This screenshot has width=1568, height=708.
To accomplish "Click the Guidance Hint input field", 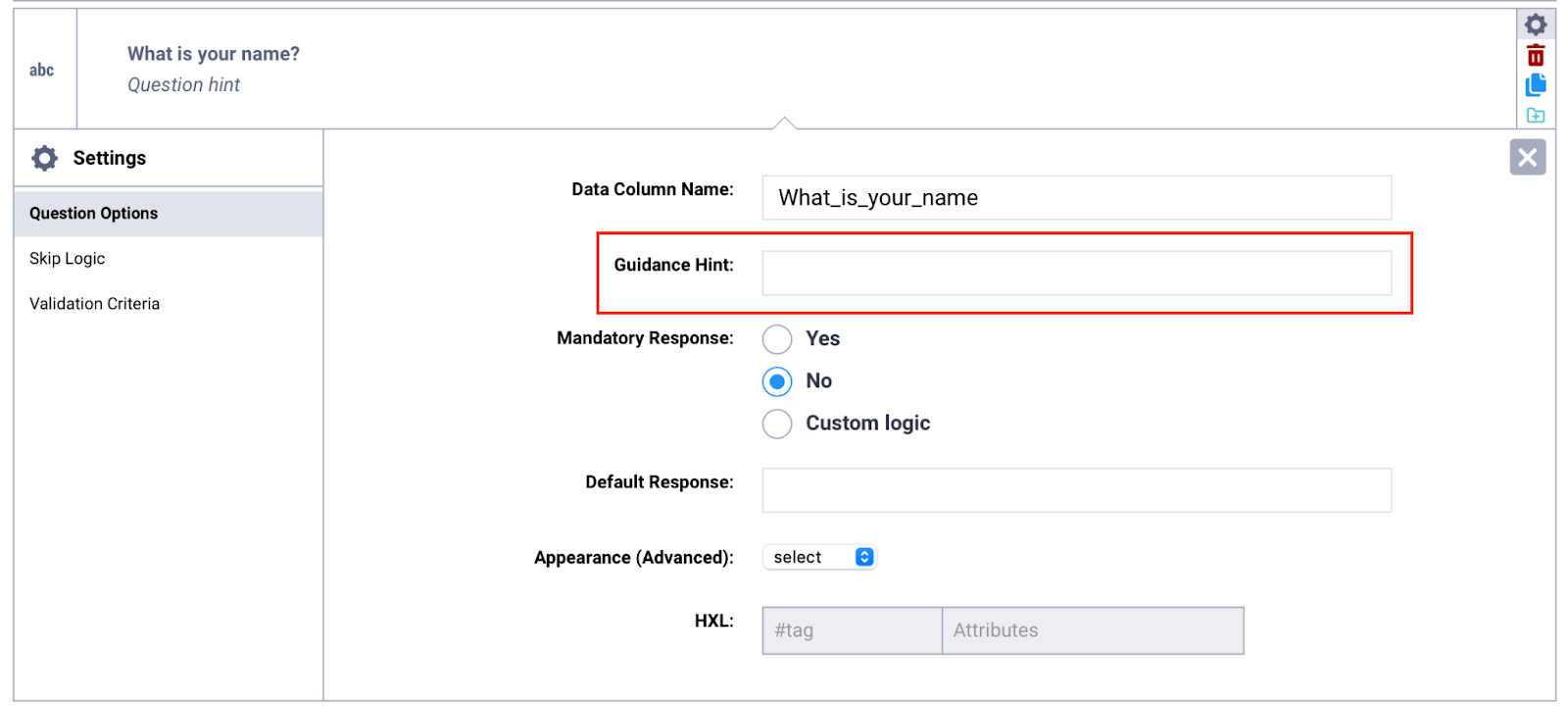I will point(1076,273).
